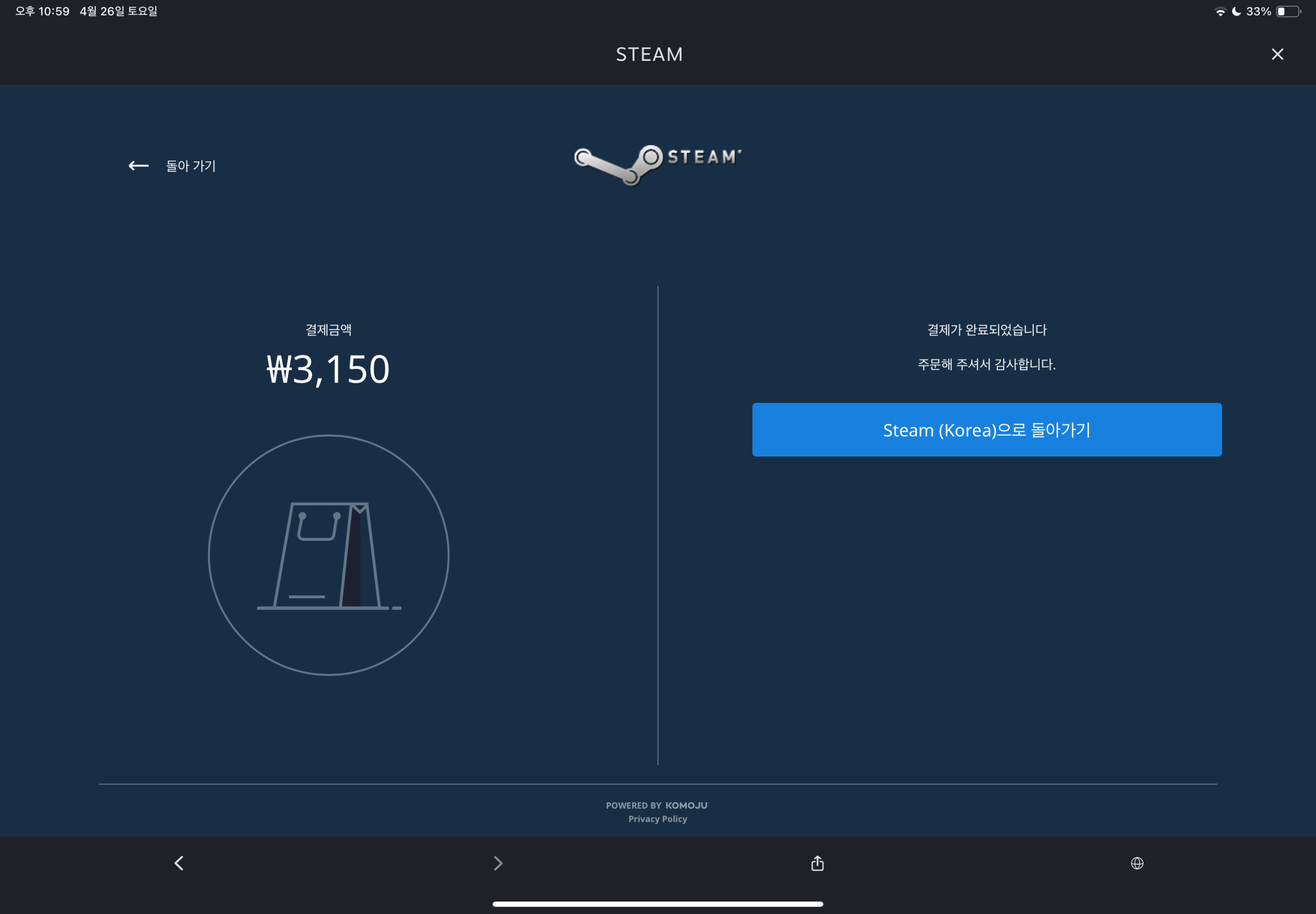Click the Steam logo in page header
The width and height of the screenshot is (1316, 914).
tap(657, 163)
